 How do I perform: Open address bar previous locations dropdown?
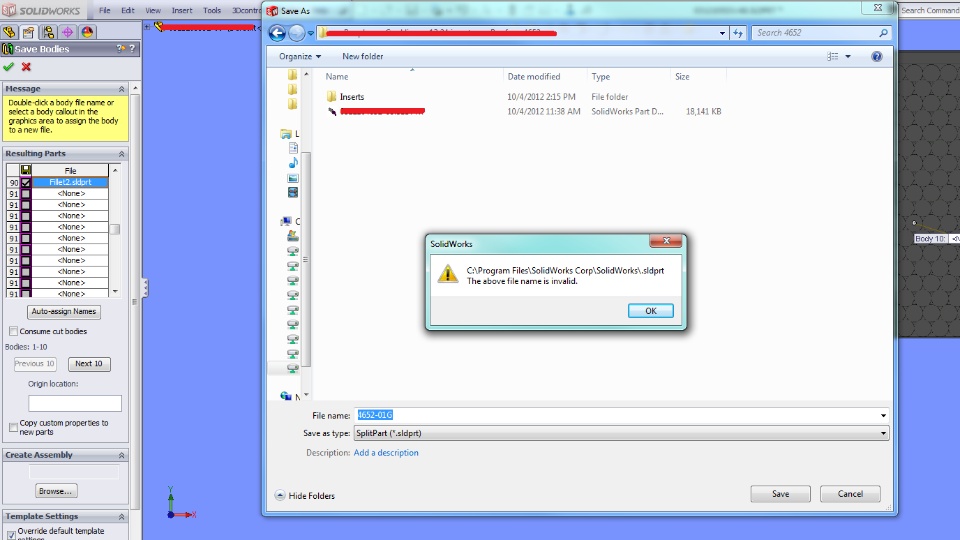722,33
